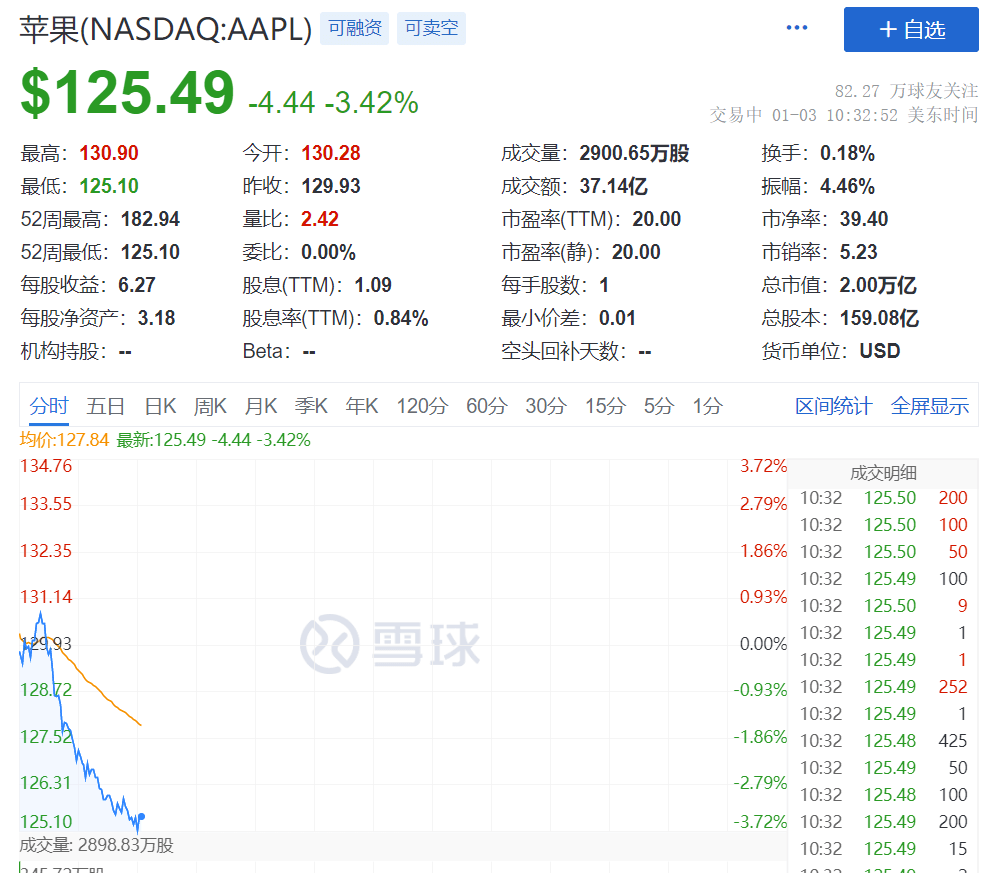
Task: Switch to the 月K chart tab
Action: click(261, 406)
